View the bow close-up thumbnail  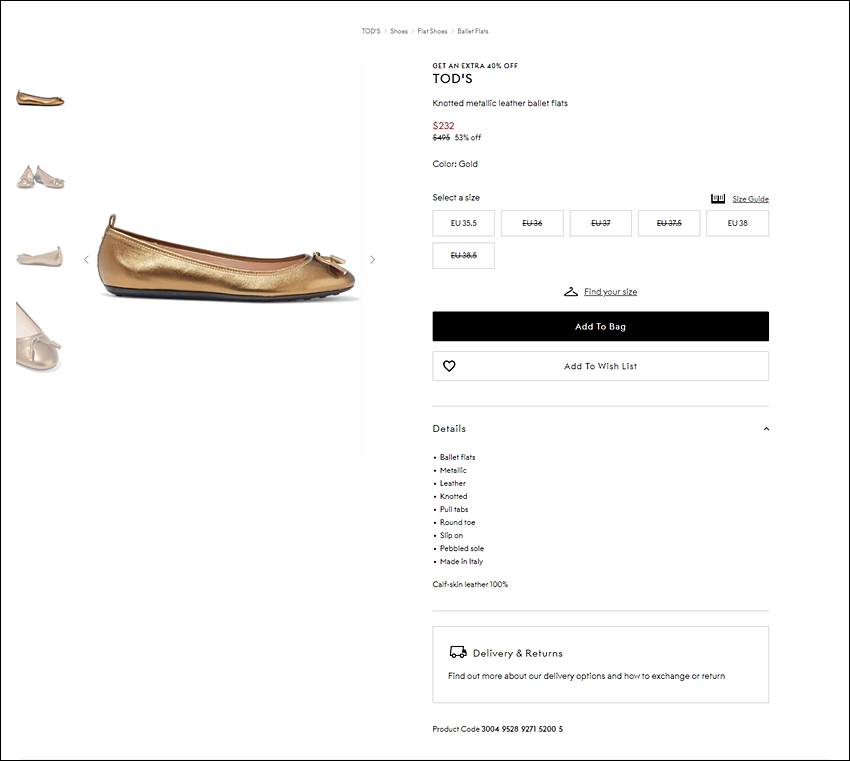(x=38, y=337)
